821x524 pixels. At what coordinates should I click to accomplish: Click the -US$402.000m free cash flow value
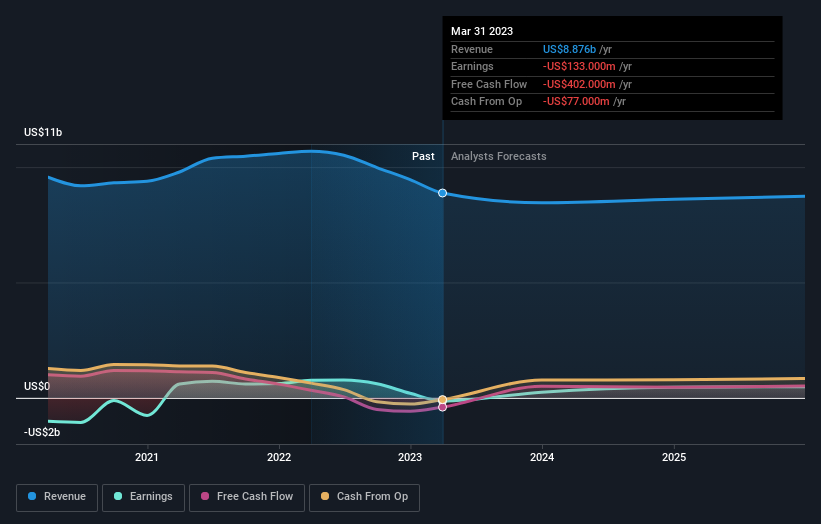[579, 84]
